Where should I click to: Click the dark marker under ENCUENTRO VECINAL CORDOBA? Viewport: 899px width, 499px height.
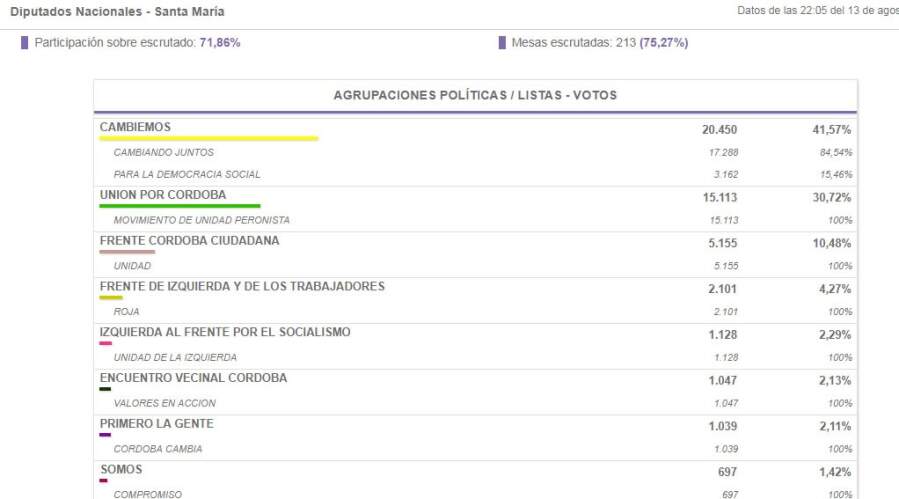pyautogui.click(x=105, y=389)
